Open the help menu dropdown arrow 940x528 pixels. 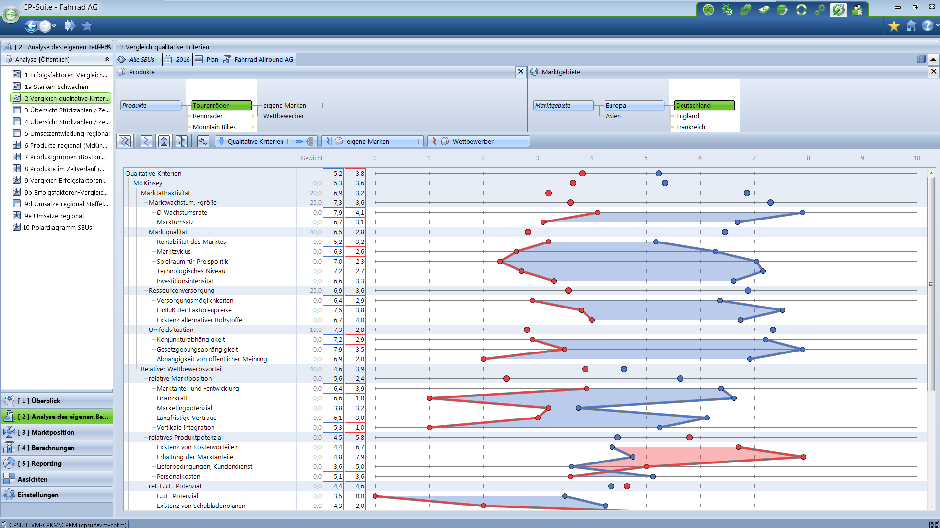click(x=936, y=26)
